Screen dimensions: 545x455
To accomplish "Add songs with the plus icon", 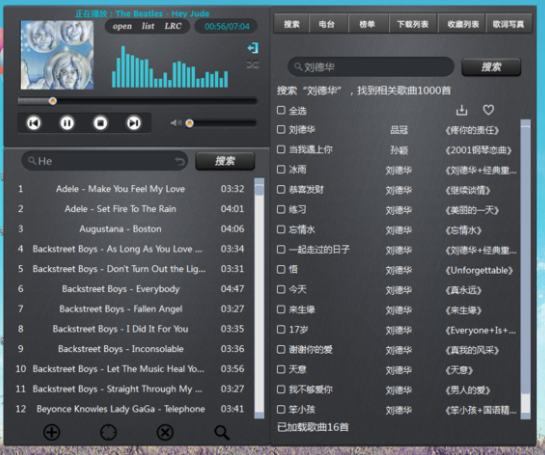I will [51, 433].
